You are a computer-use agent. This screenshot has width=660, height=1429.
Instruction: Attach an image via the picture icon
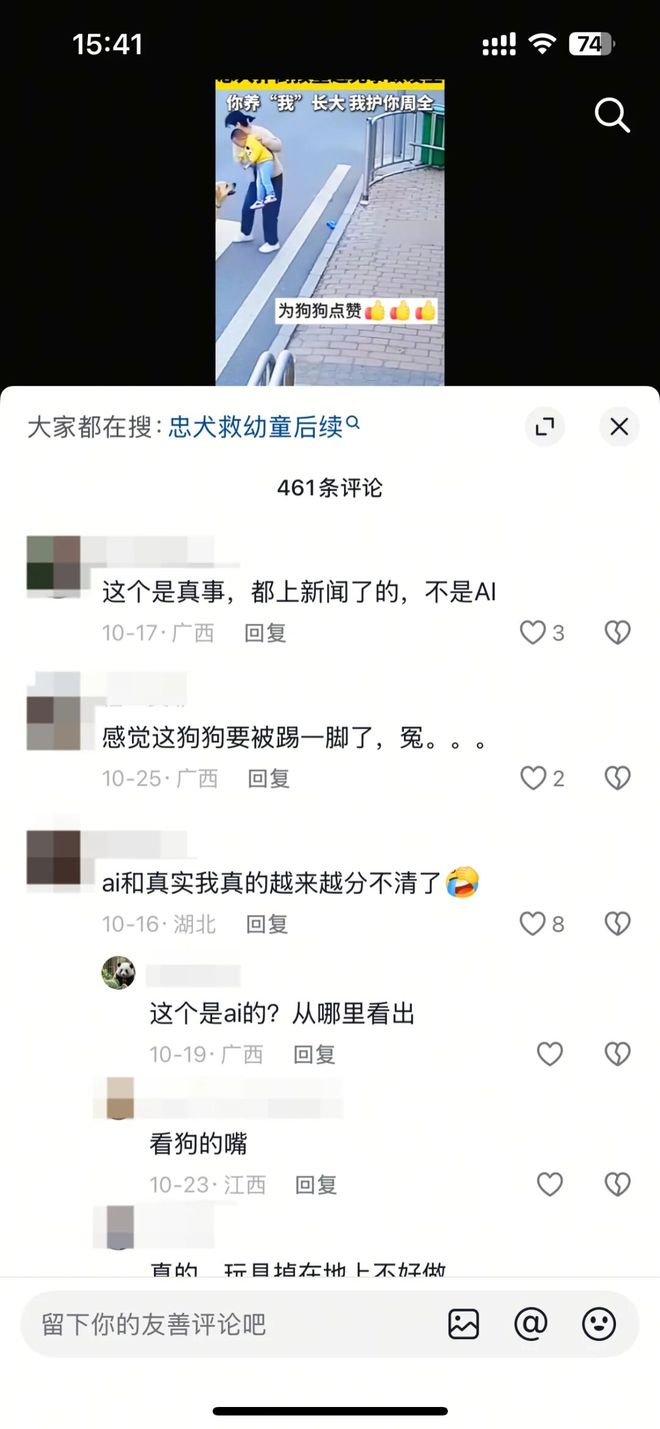coord(464,1325)
